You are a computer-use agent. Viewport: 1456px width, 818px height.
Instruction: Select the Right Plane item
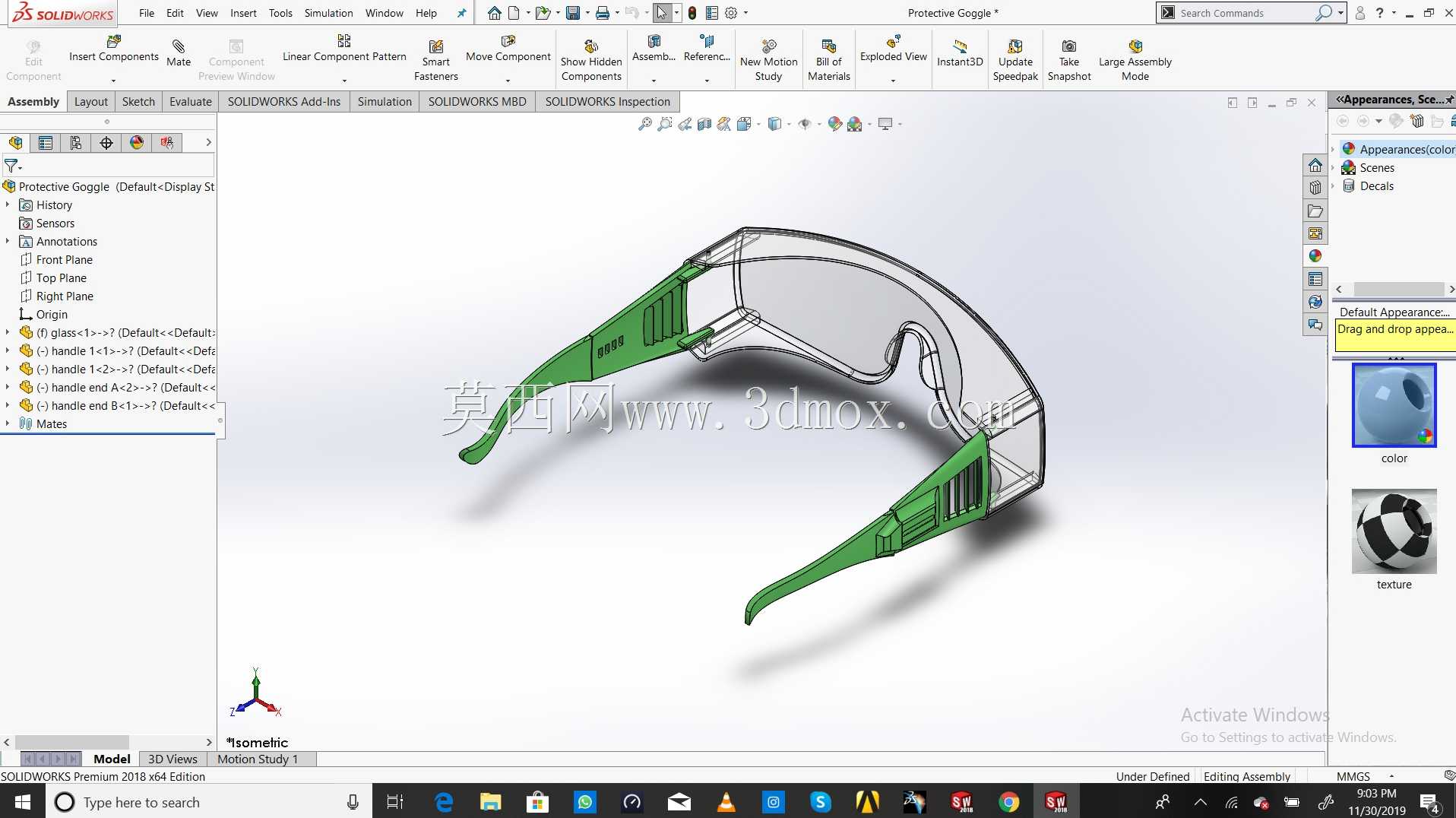click(65, 296)
